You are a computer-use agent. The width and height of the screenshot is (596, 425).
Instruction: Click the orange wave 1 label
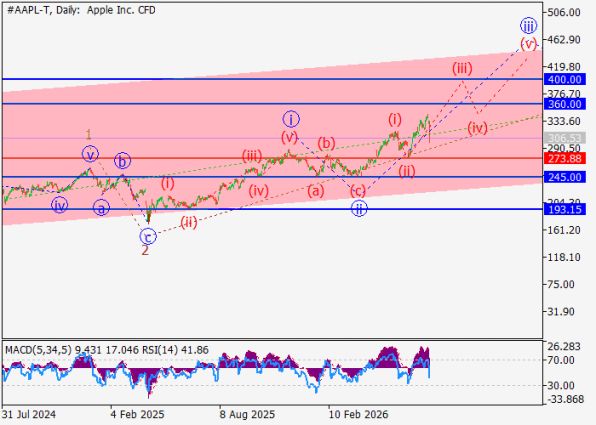[88, 135]
